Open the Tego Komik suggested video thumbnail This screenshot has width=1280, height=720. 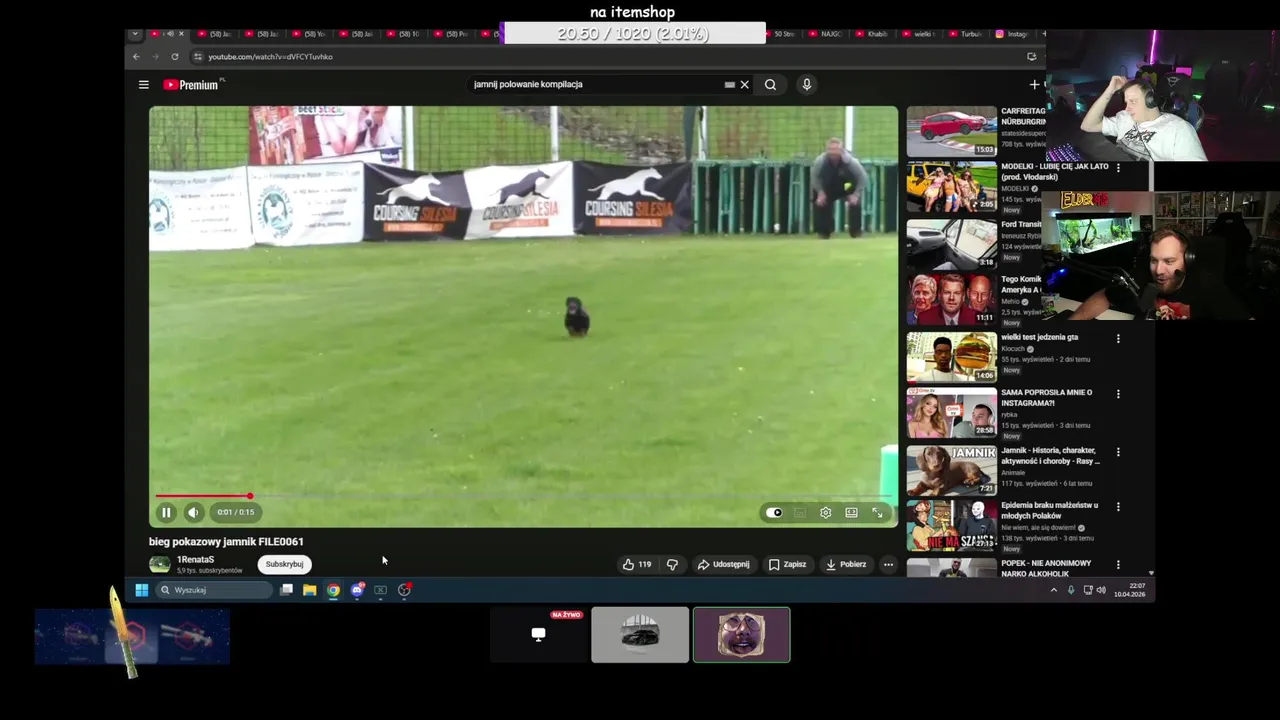pos(951,299)
